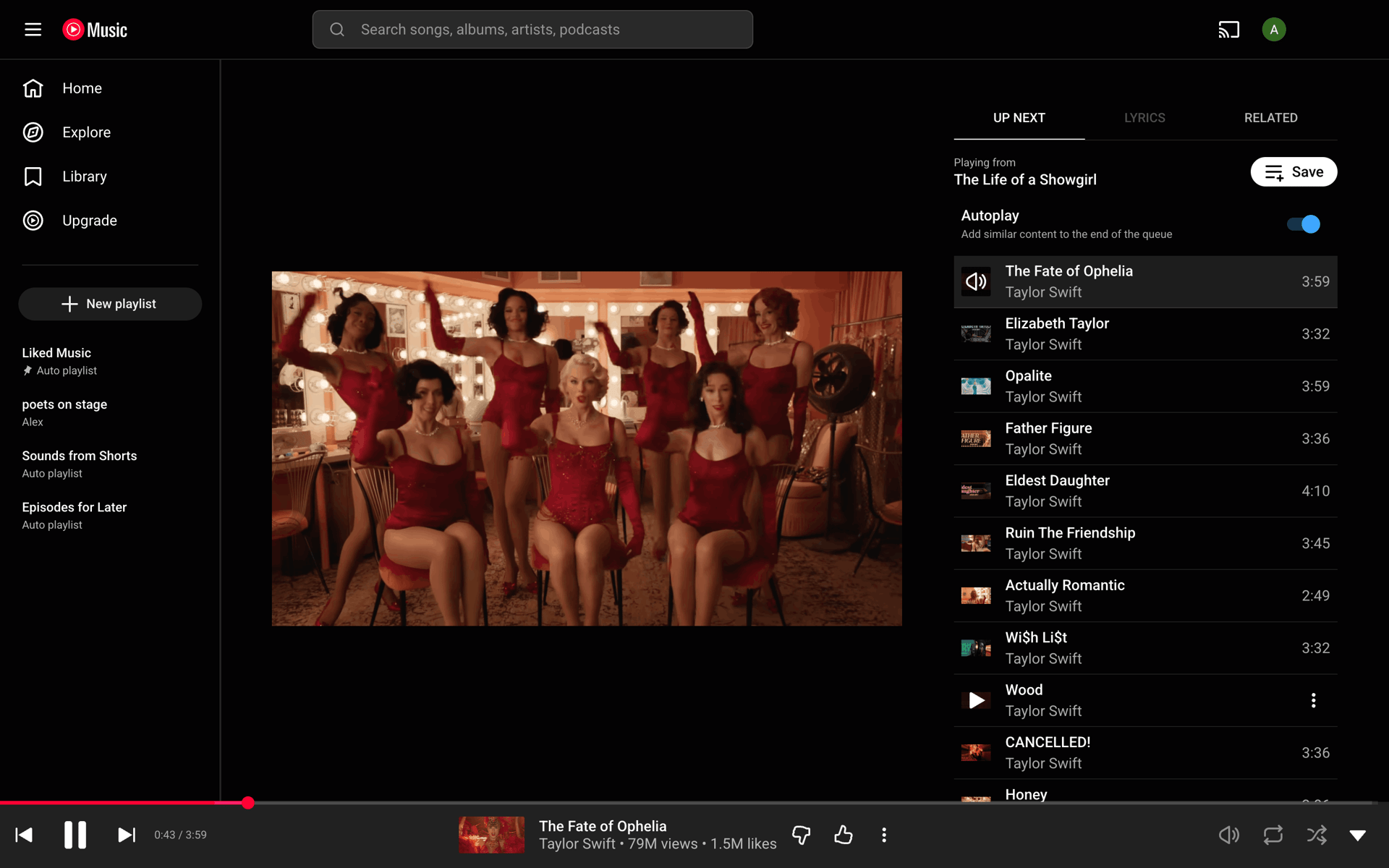Click Eldest Daughter thumbnail in queue
The width and height of the screenshot is (1389, 868).
pos(976,491)
